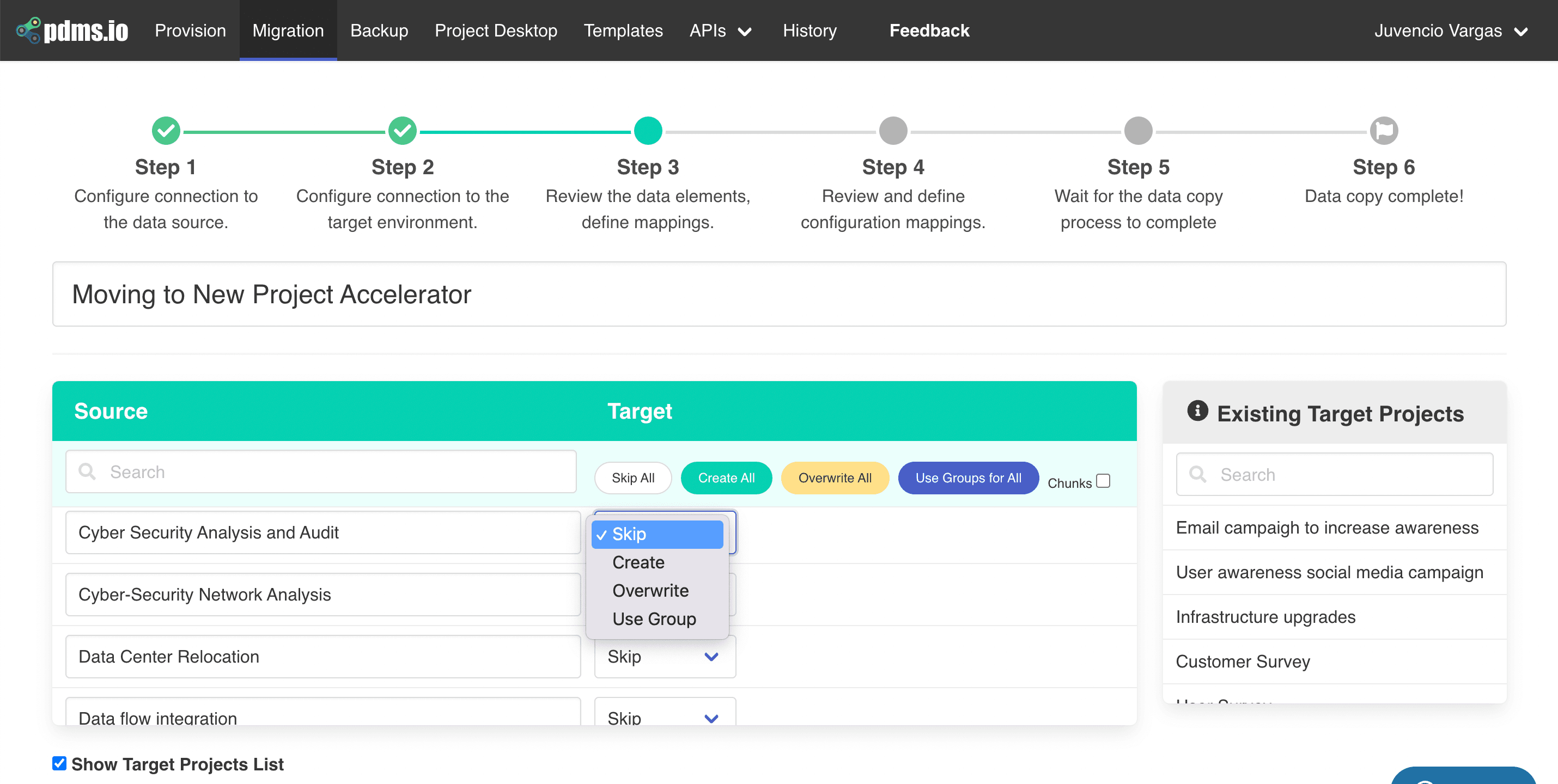Focus the Source search field

coord(320,471)
